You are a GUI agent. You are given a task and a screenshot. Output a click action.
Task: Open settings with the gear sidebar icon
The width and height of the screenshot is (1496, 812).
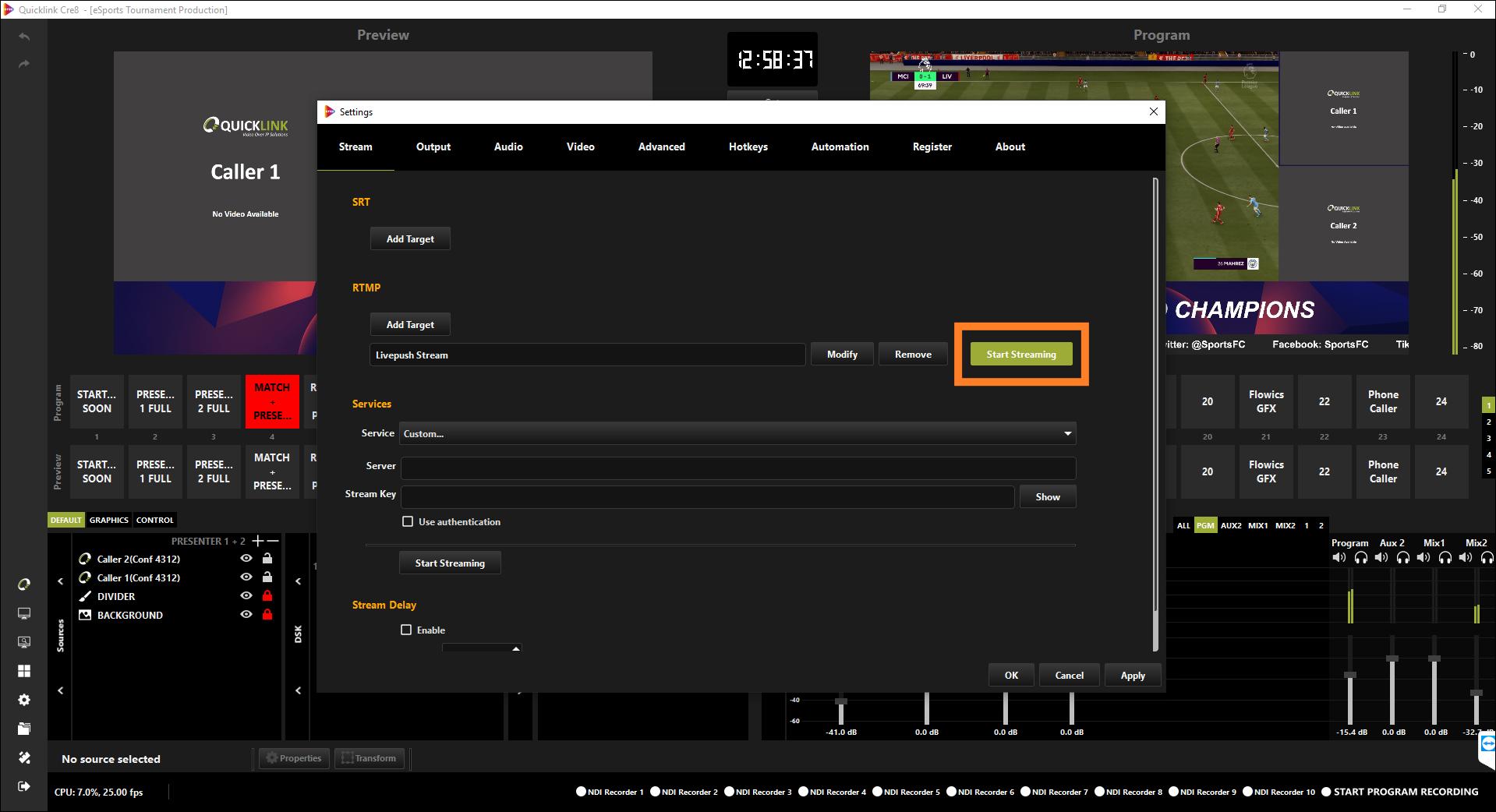click(x=24, y=700)
